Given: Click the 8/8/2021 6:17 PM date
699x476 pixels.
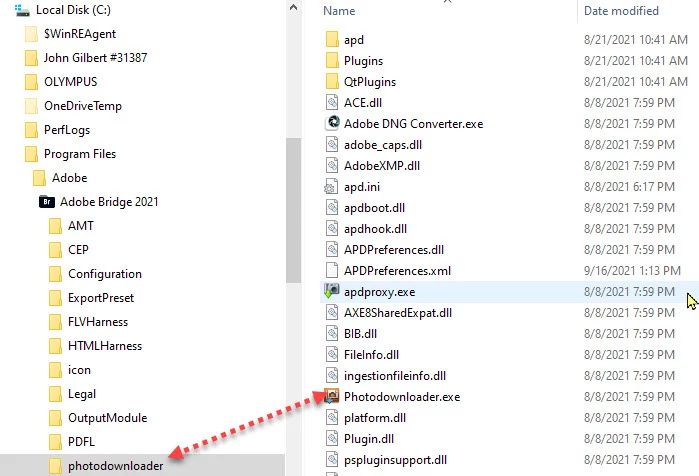Looking at the screenshot, I should click(629, 187).
